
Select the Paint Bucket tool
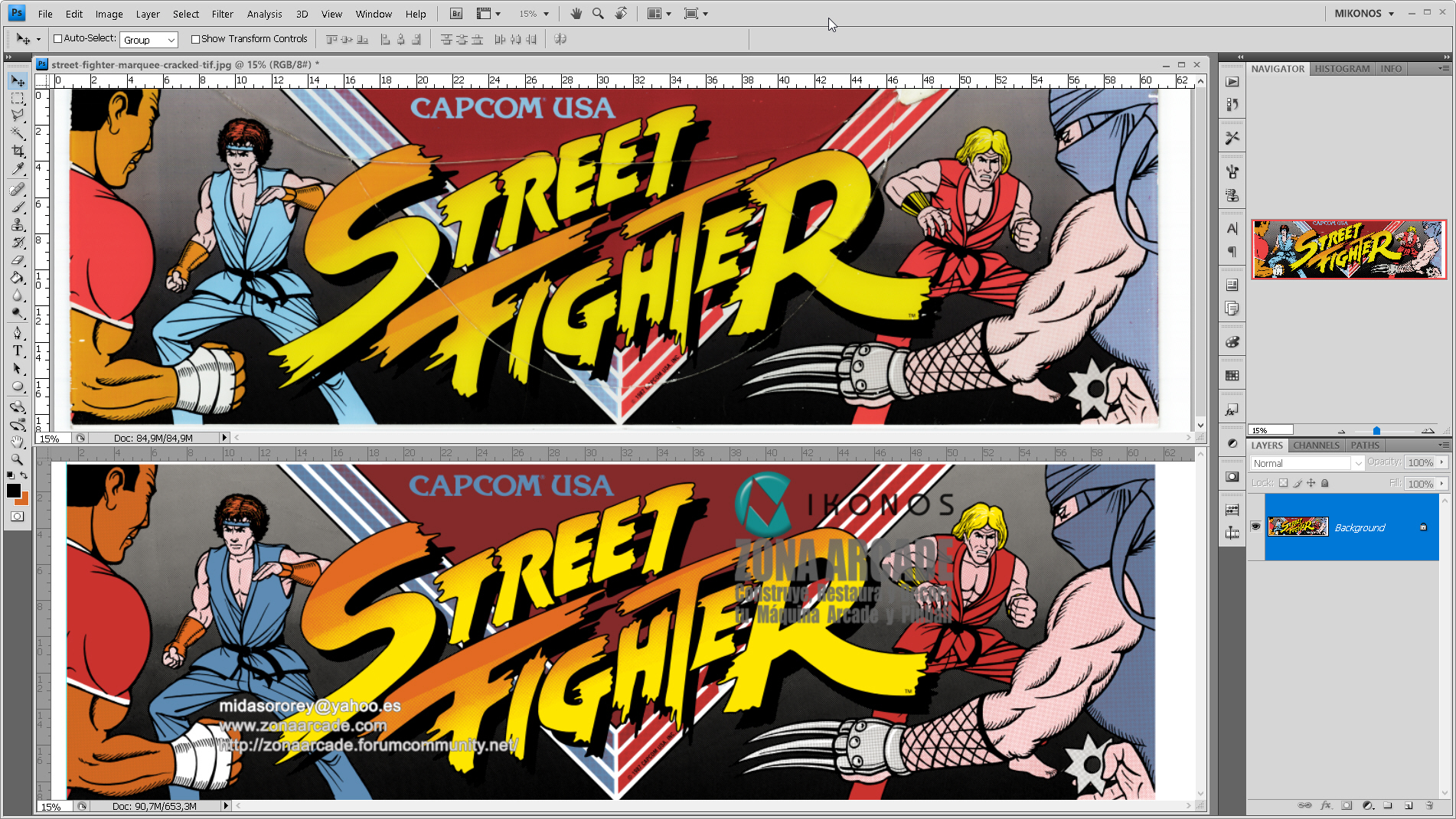[x=18, y=278]
